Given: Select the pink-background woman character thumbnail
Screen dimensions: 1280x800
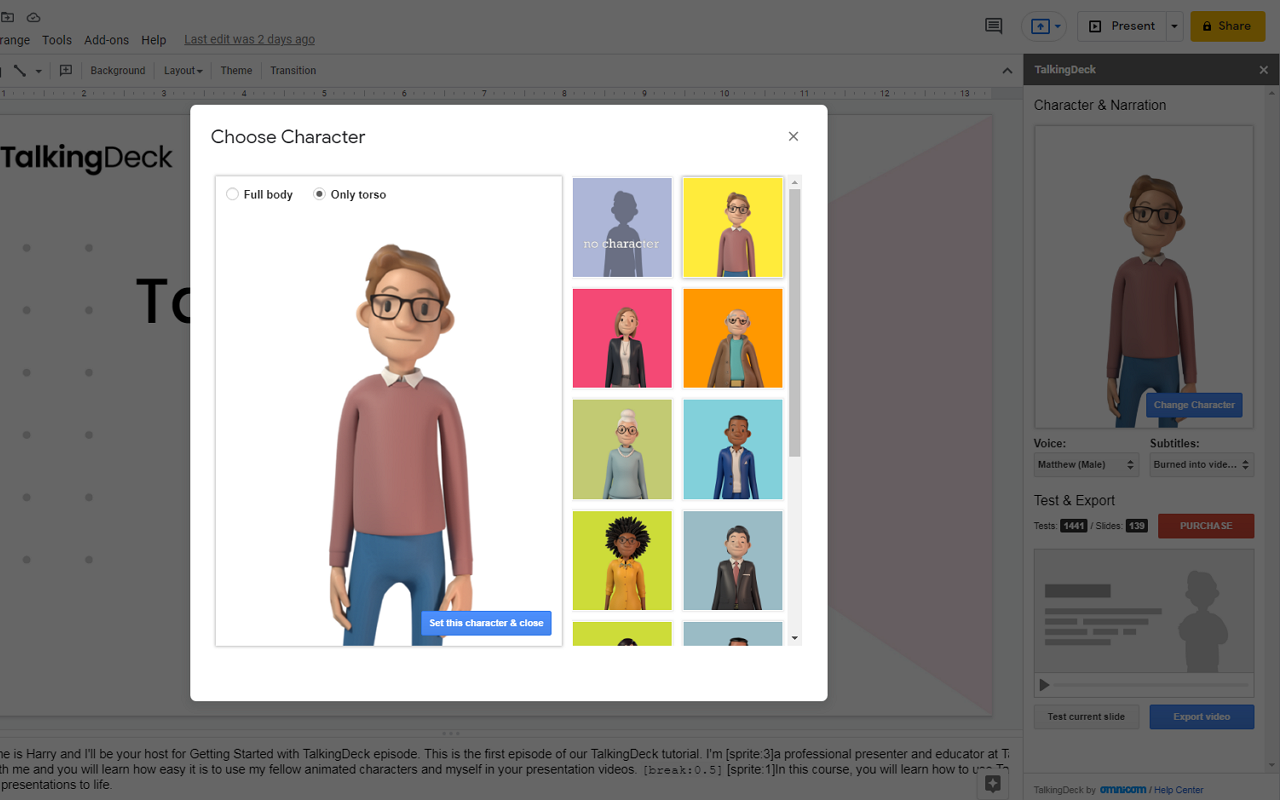Looking at the screenshot, I should (622, 338).
